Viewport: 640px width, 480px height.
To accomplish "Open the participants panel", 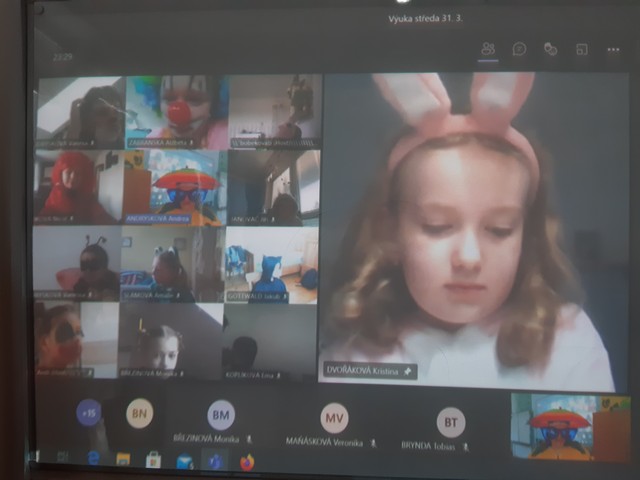I will 488,48.
